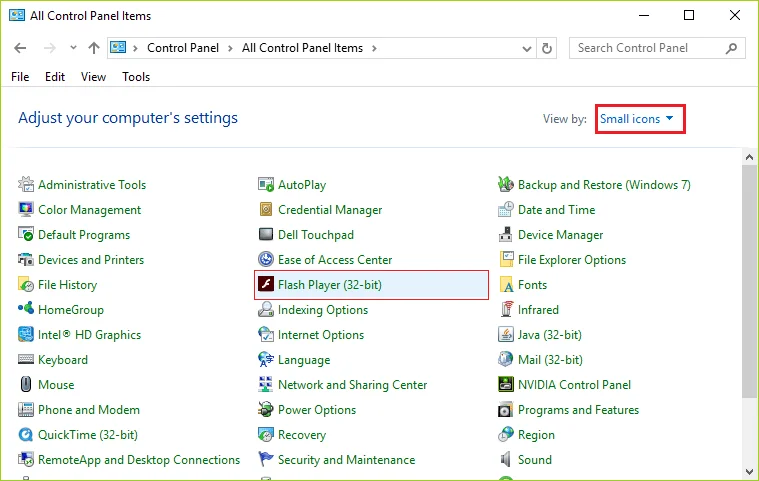759x481 pixels.
Task: Open RemoteApp and Desktop Connections link
Action: pos(139,460)
